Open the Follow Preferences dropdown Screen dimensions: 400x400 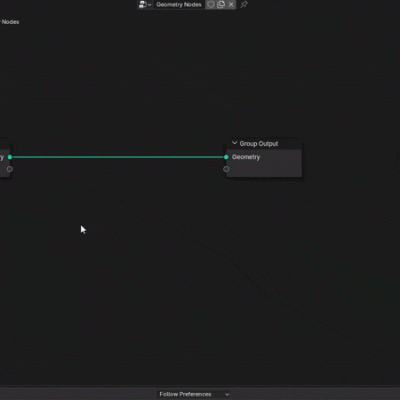click(194, 394)
